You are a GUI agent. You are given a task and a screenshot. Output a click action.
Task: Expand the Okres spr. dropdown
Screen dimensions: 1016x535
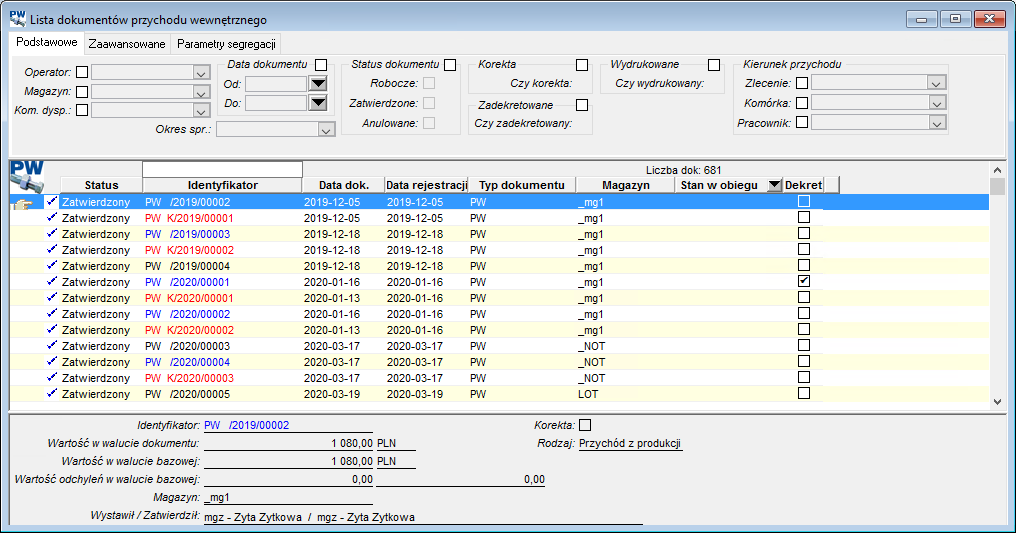click(326, 130)
